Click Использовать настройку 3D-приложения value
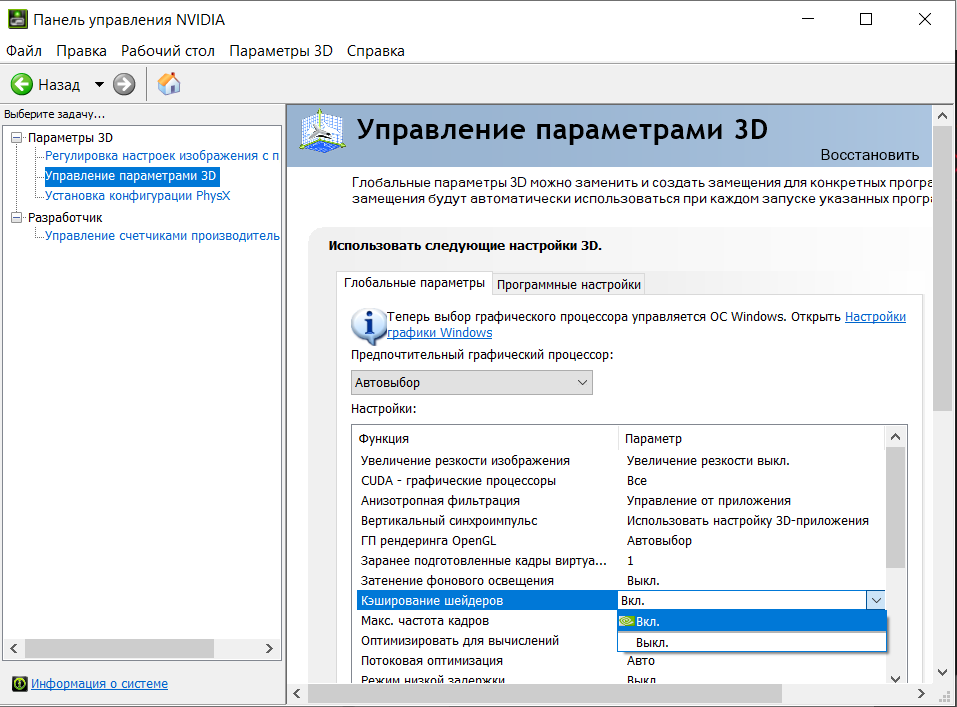This screenshot has width=957, height=707. pyautogui.click(x=748, y=521)
